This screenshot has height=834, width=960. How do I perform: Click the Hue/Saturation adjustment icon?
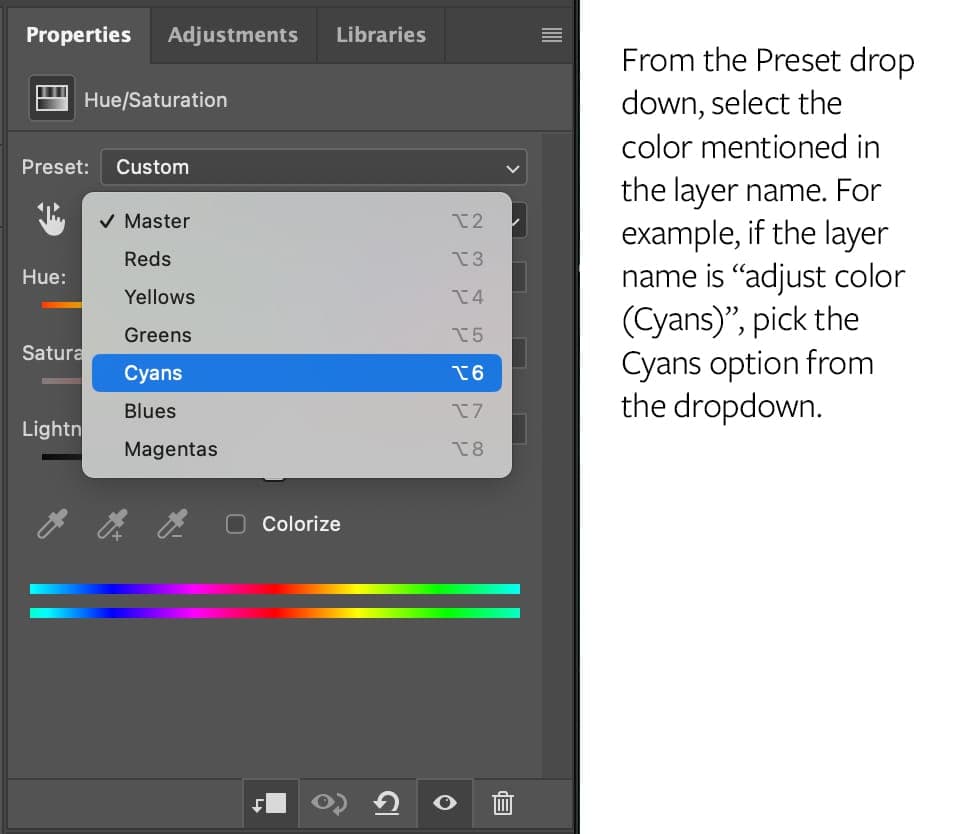click(51, 99)
